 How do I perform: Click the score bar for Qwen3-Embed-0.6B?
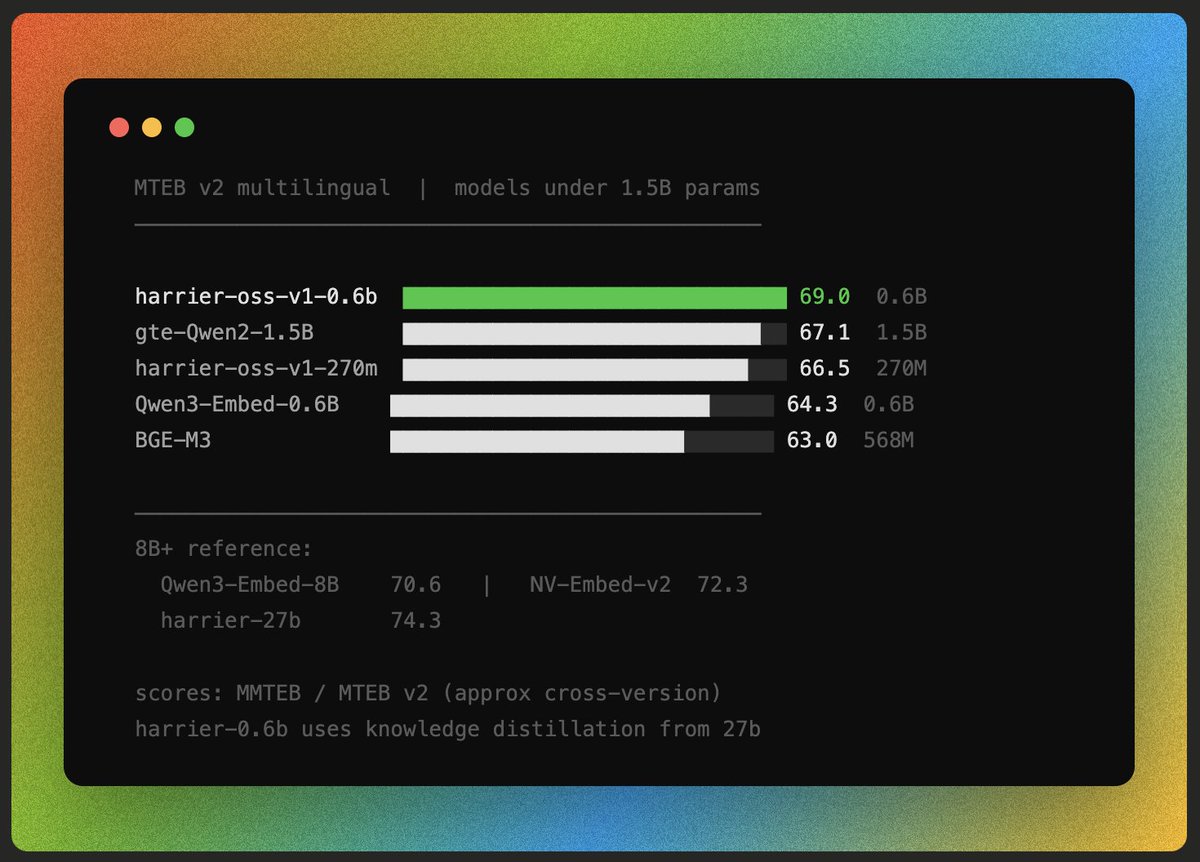[x=582, y=405]
